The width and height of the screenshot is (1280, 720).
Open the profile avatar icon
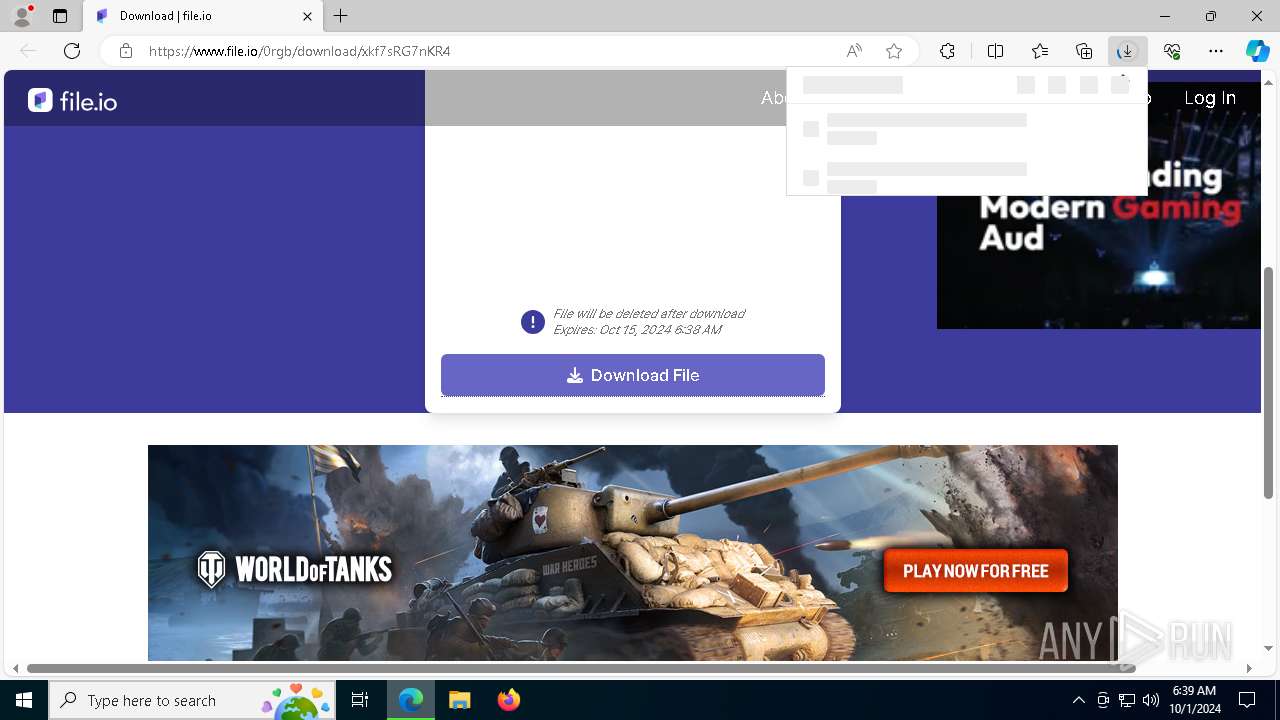coord(22,16)
